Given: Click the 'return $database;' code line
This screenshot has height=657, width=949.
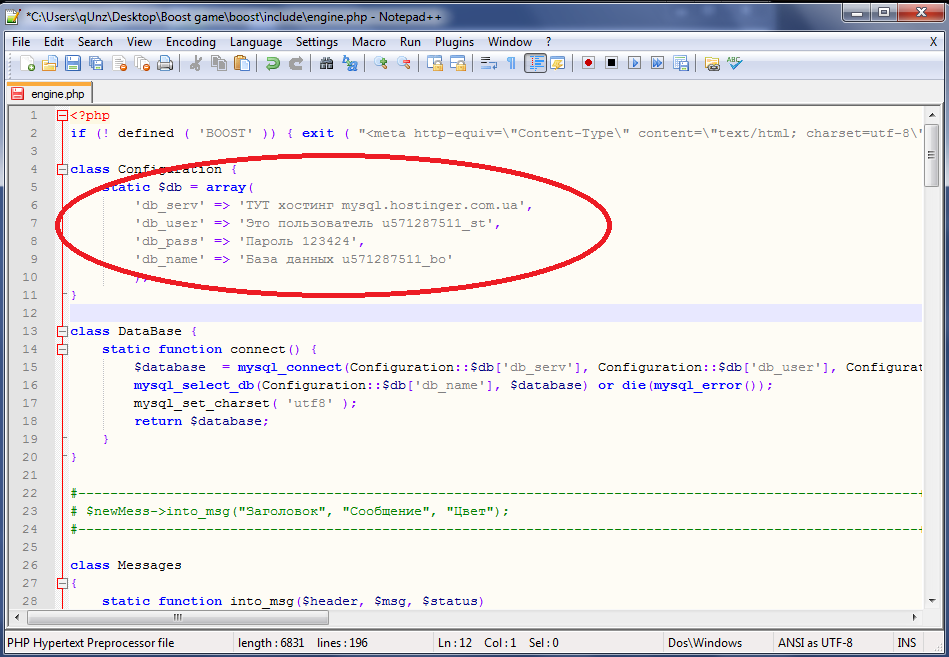Looking at the screenshot, I should pos(201,421).
